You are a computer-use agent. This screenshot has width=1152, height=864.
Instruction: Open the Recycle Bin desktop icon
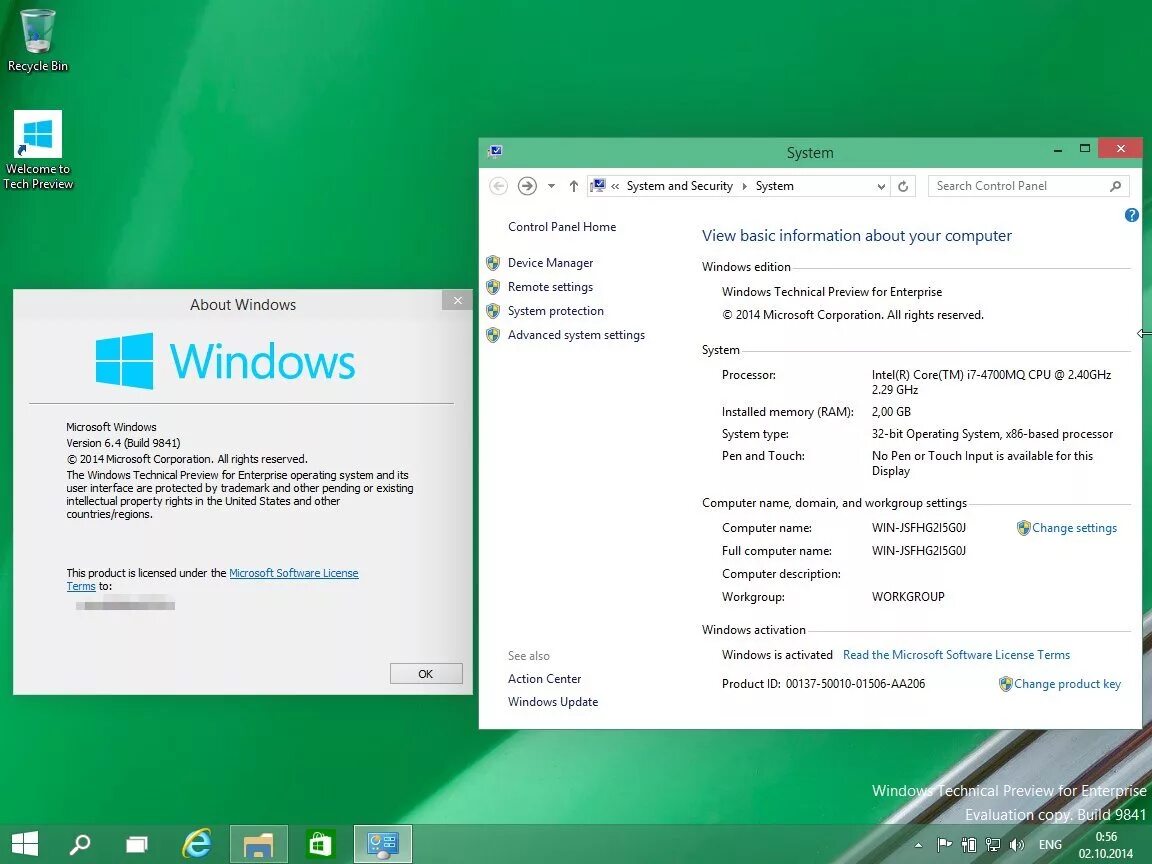(37, 40)
